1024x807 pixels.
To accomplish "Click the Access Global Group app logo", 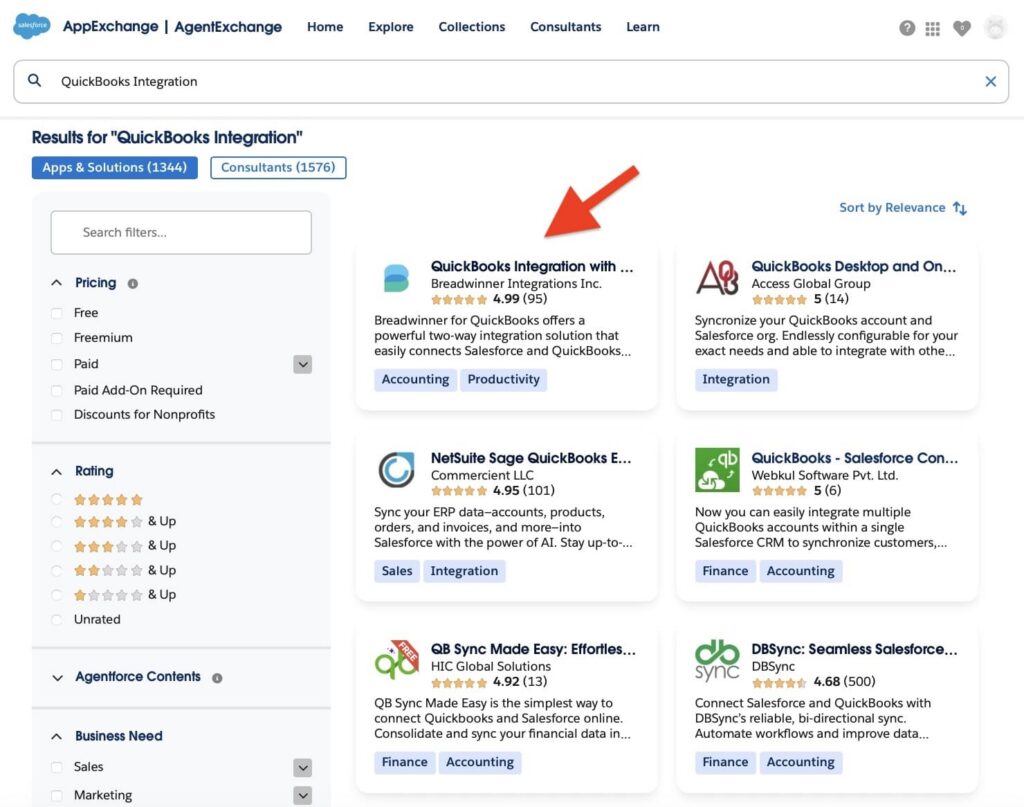I will tap(716, 277).
